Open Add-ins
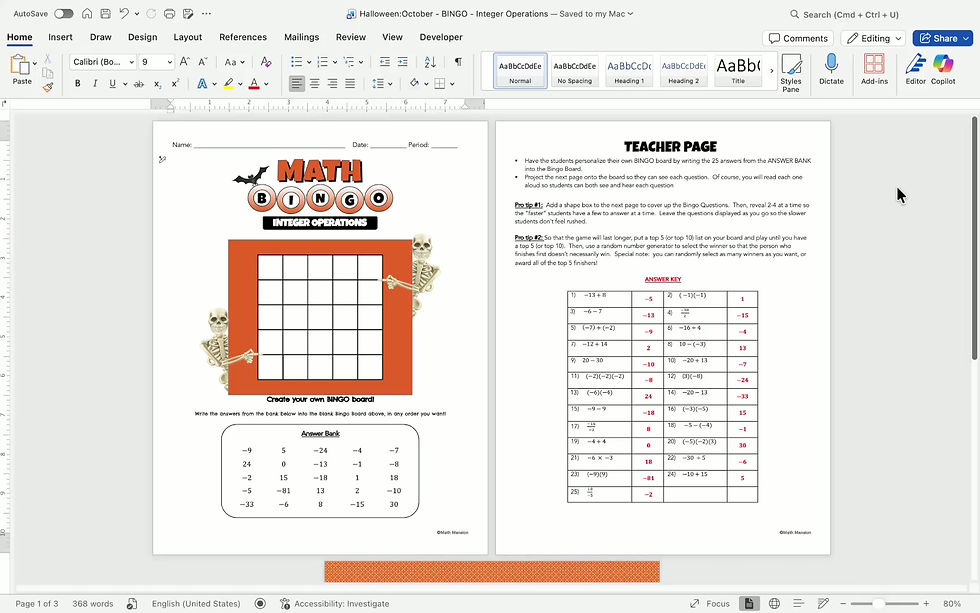Screen dimensions: 980x613 [874, 69]
